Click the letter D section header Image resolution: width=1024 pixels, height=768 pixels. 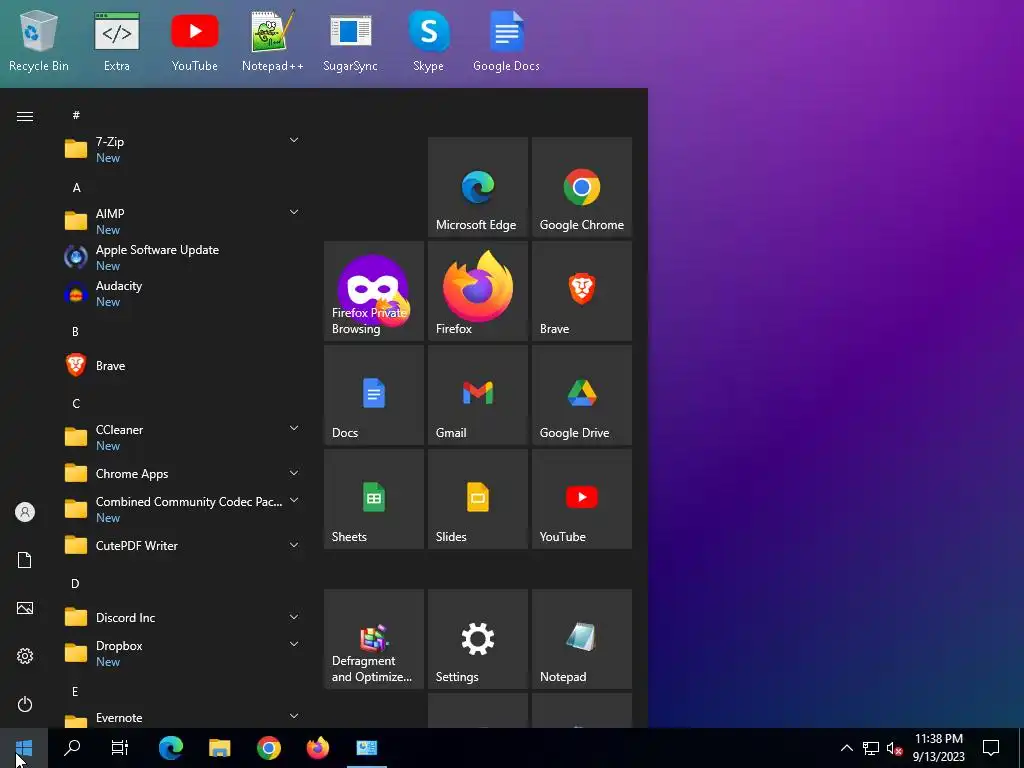76,583
